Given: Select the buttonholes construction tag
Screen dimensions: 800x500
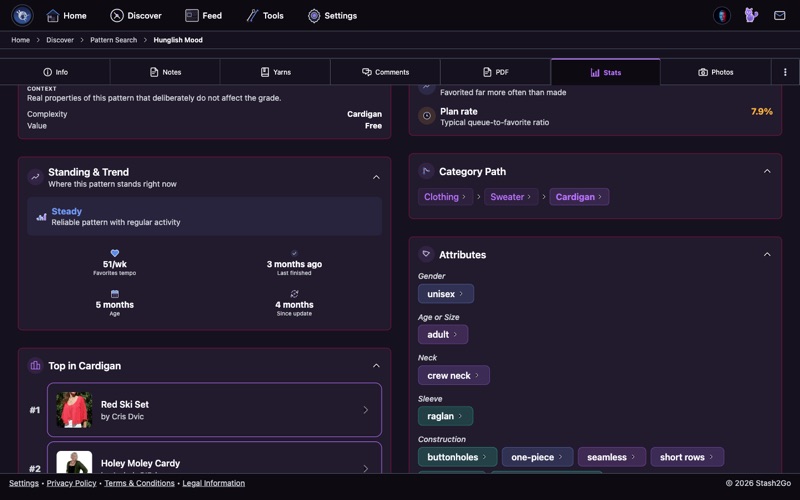Looking at the screenshot, I should (x=457, y=457).
